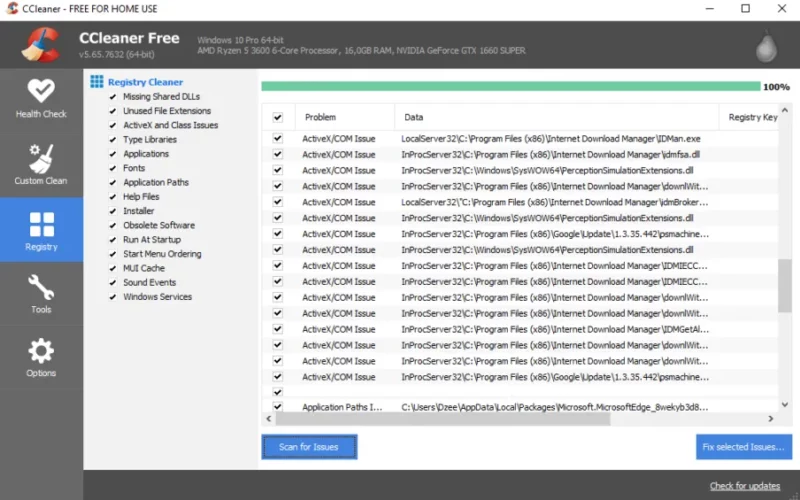The image size is (800, 500).
Task: Select the LocalServer32 IDMan.exe data cell
Action: (551, 139)
